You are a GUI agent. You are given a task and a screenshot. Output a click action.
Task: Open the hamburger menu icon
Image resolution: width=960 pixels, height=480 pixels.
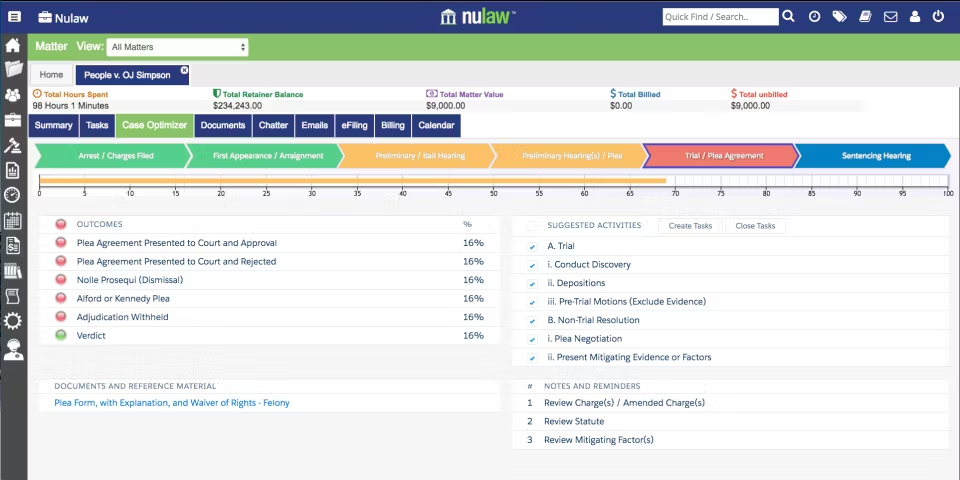point(14,17)
